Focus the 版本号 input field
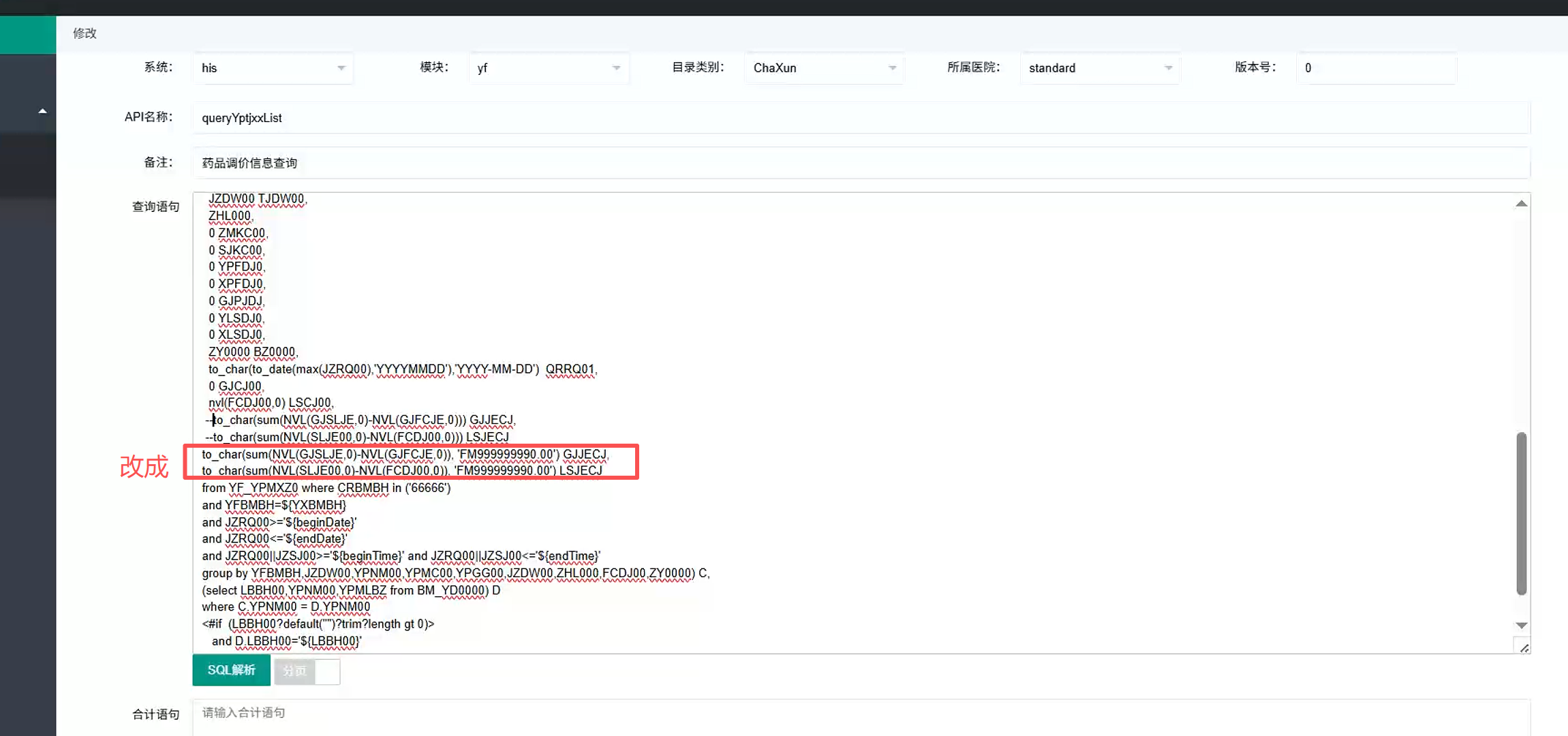Screen dimensions: 1568x736 tap(1375, 68)
